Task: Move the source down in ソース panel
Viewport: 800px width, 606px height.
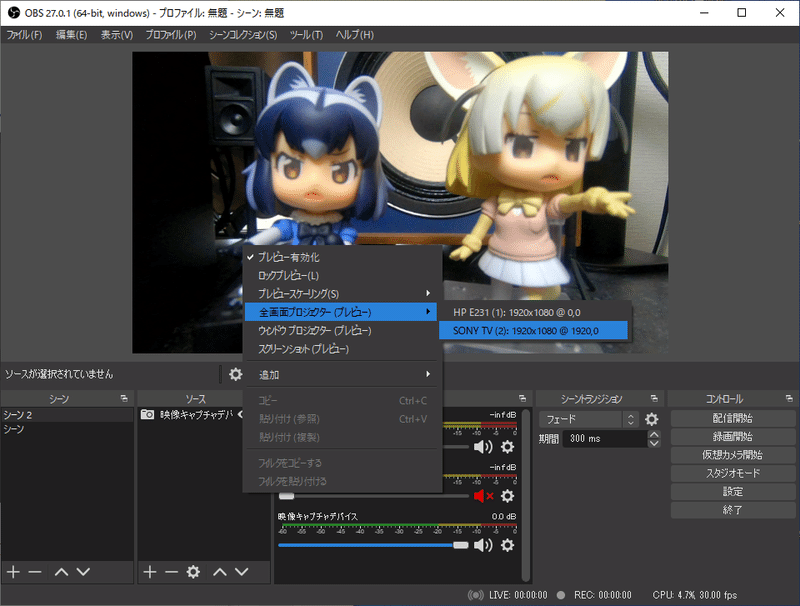Action: pos(241,572)
